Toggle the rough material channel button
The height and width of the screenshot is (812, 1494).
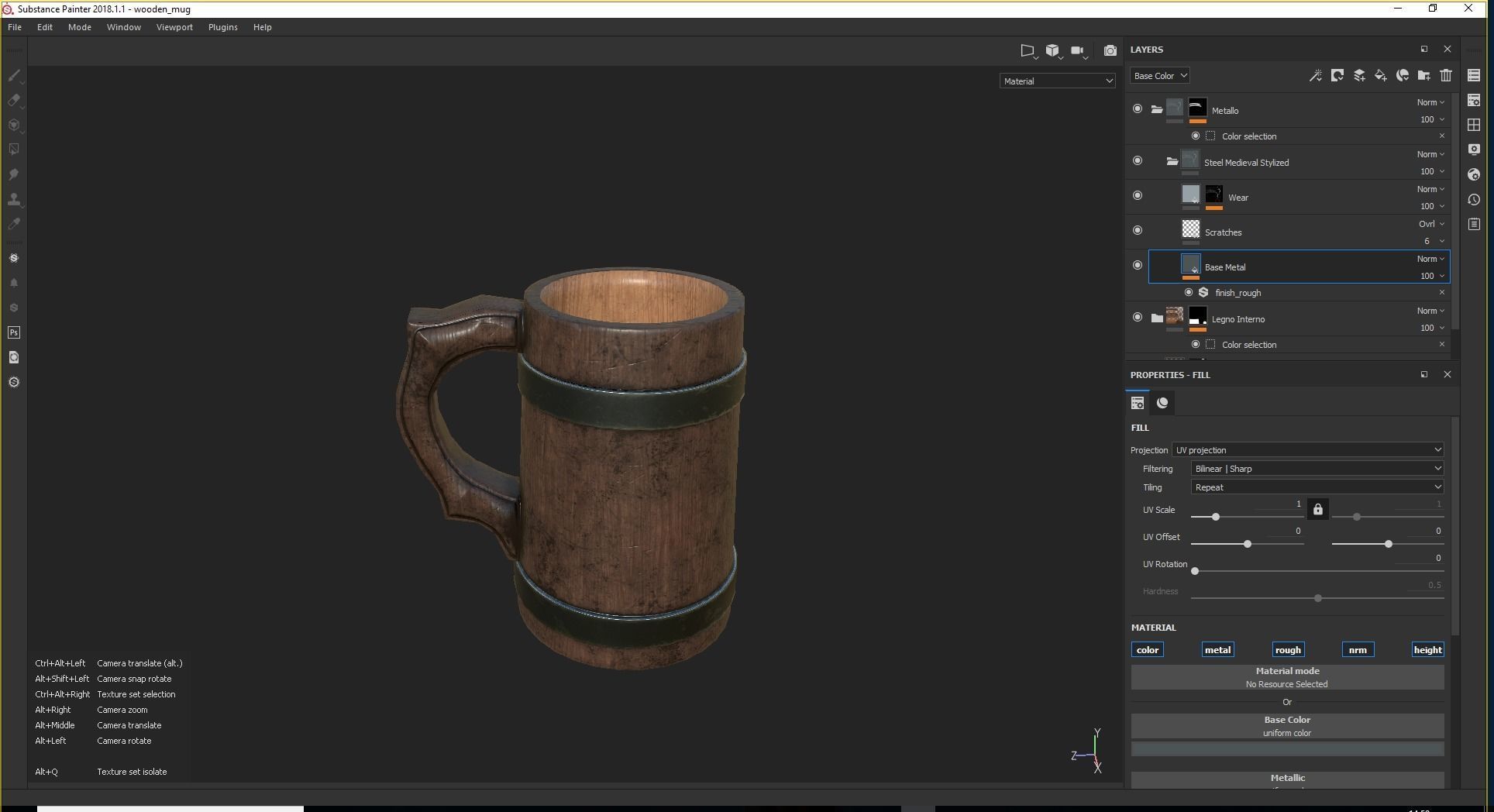[x=1288, y=650]
